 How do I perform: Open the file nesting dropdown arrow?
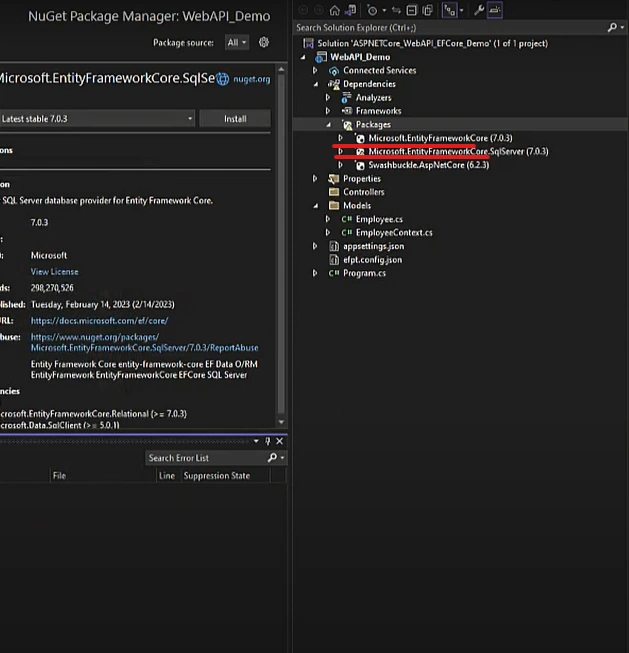(x=461, y=10)
